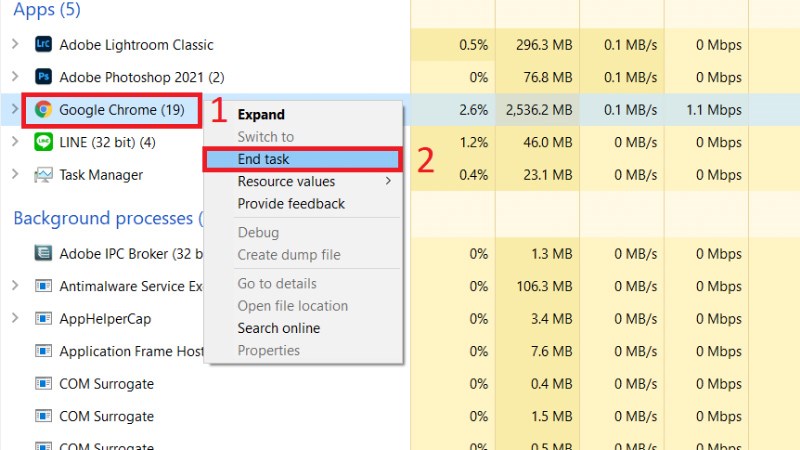Expand the Adobe Lightroom Classic process group
Image resolution: width=800 pixels, height=450 pixels.
pyautogui.click(x=15, y=44)
